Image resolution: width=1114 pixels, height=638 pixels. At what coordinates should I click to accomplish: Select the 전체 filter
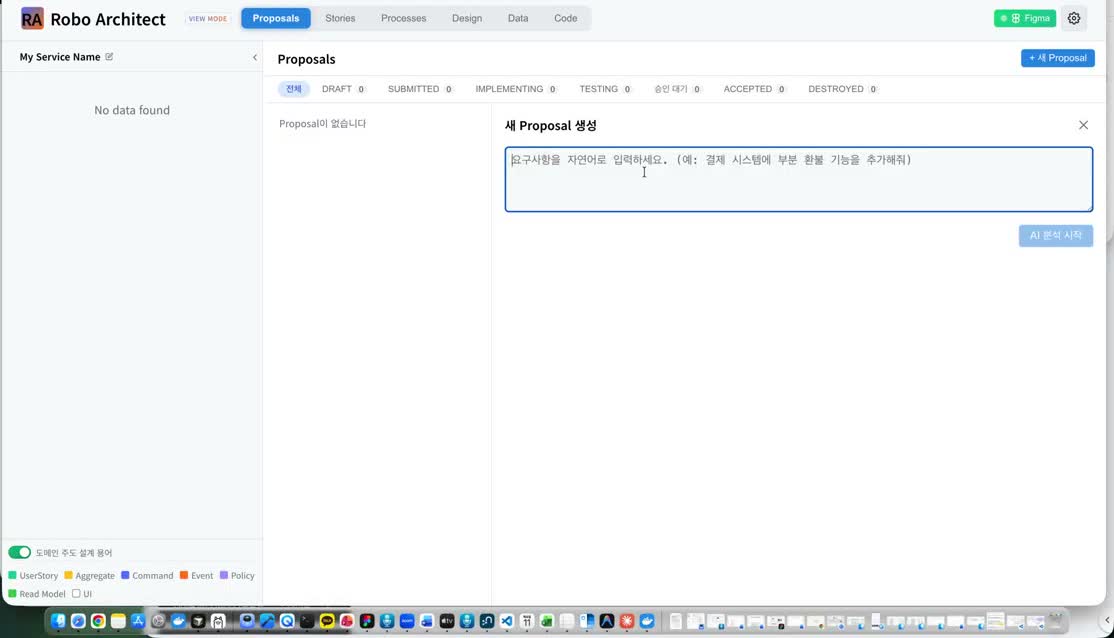click(x=293, y=89)
